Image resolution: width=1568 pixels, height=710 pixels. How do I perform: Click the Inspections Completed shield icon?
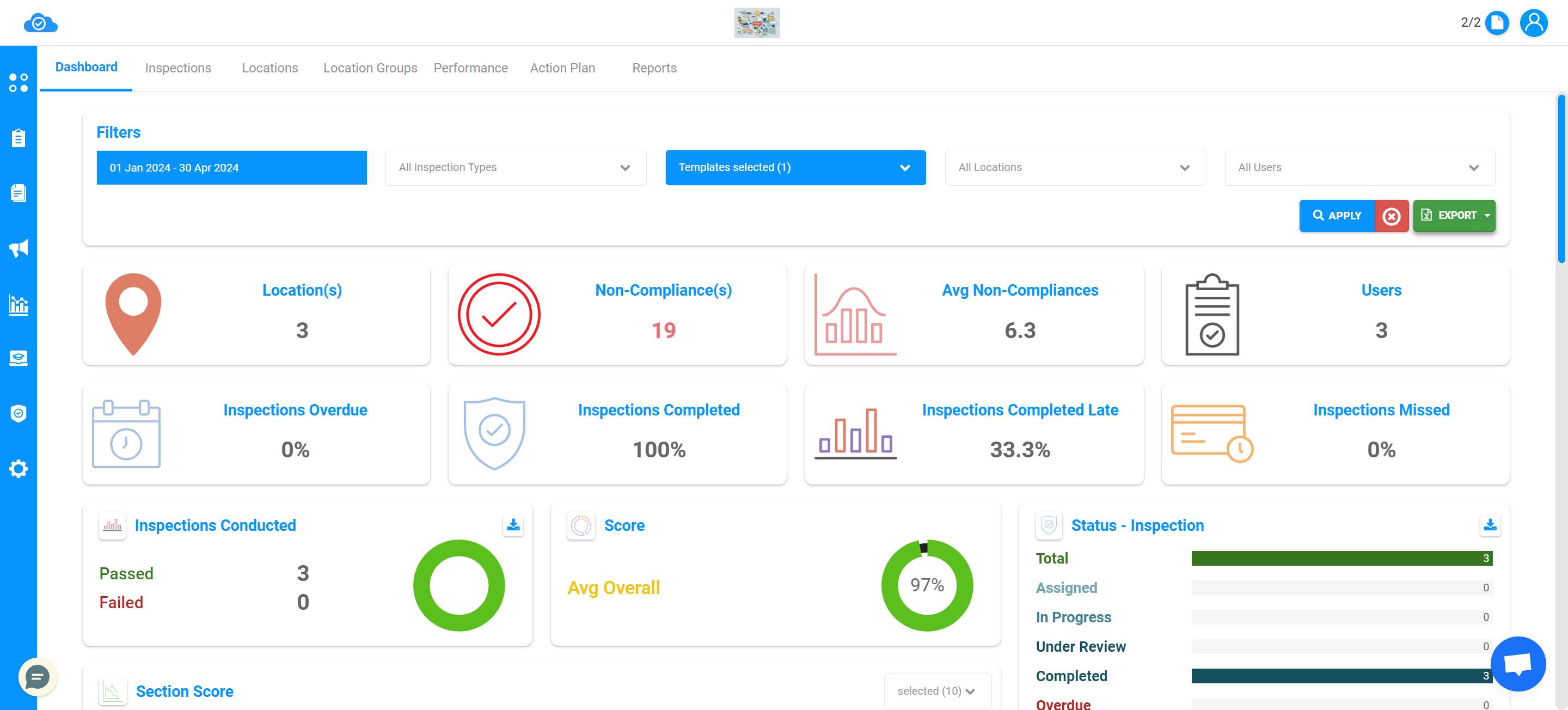coord(494,433)
